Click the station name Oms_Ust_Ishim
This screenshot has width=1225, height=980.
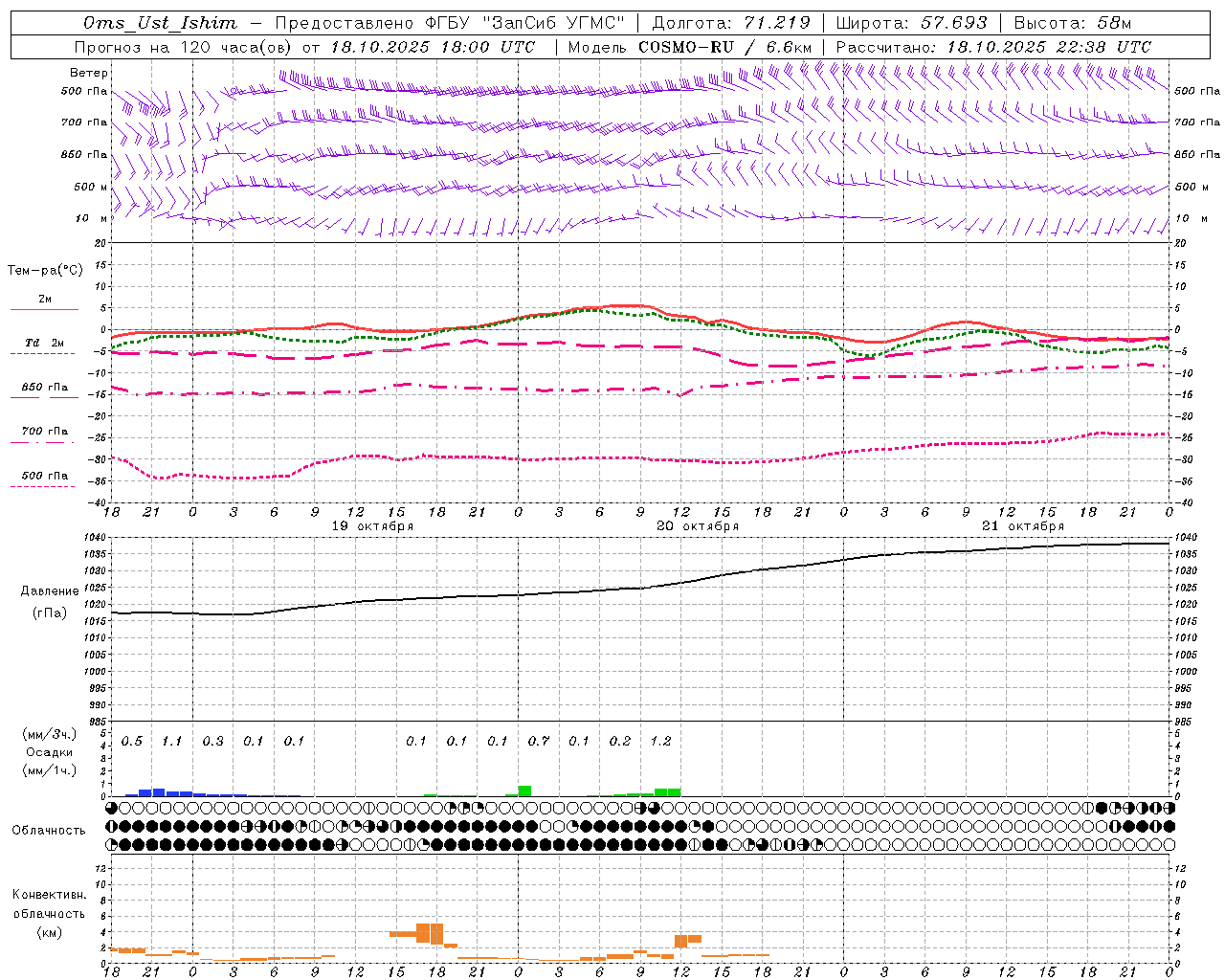pos(160,23)
